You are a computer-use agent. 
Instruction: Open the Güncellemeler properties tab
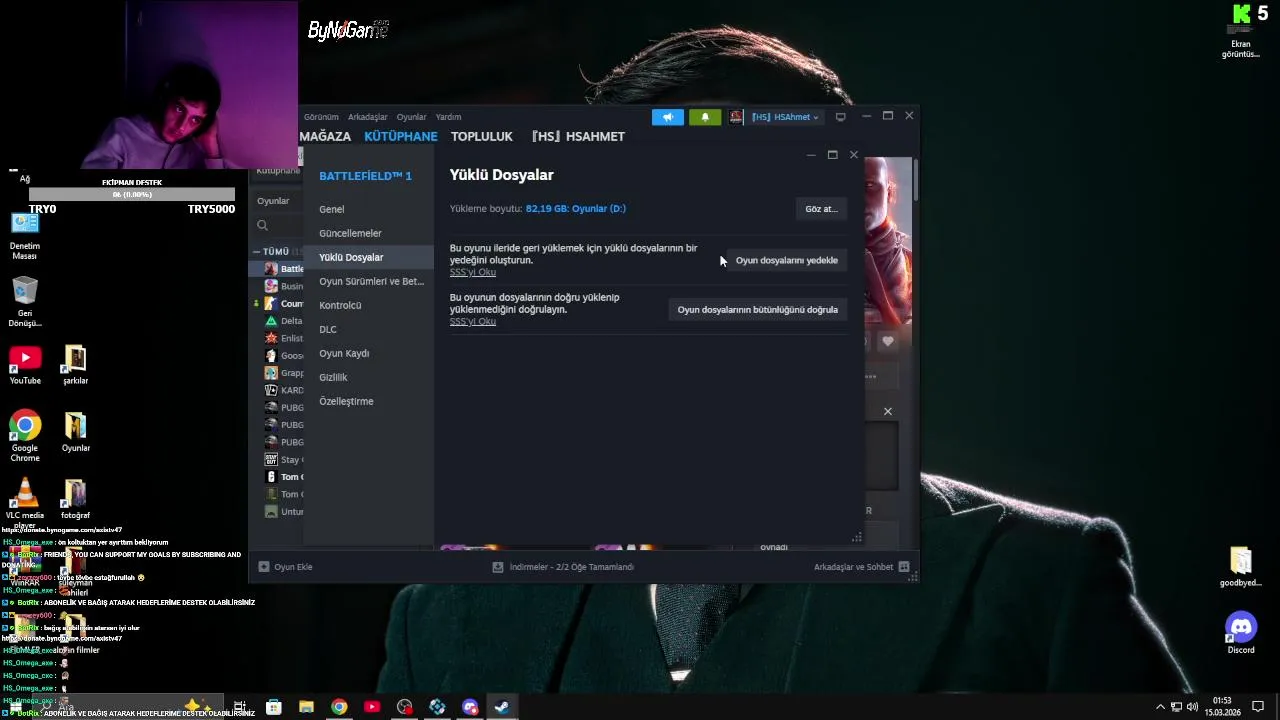pos(368,233)
